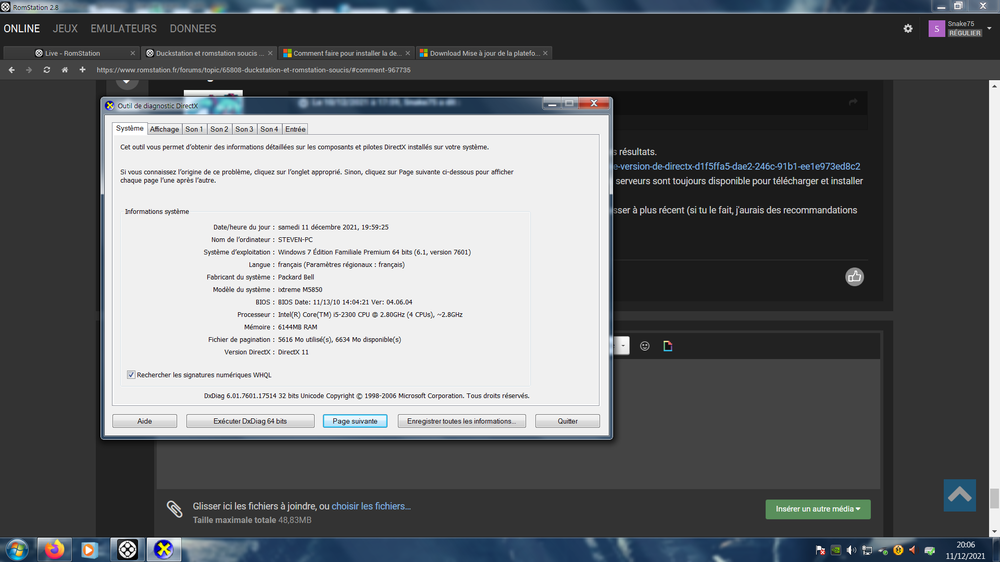
Task: Click the scroll-to-top arrow button
Action: 960,495
